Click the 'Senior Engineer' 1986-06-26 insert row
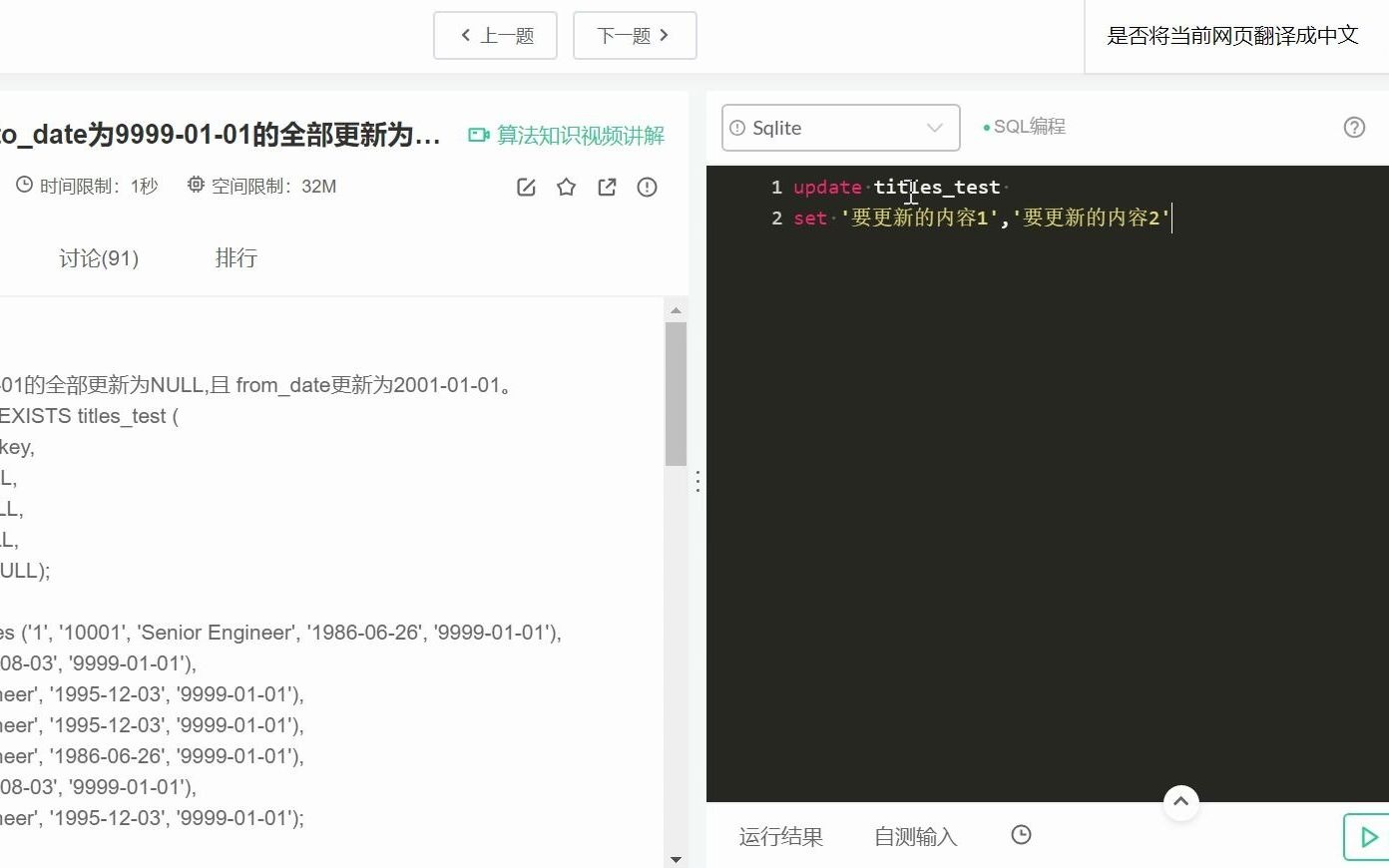The height and width of the screenshot is (868, 1389). coord(280,633)
